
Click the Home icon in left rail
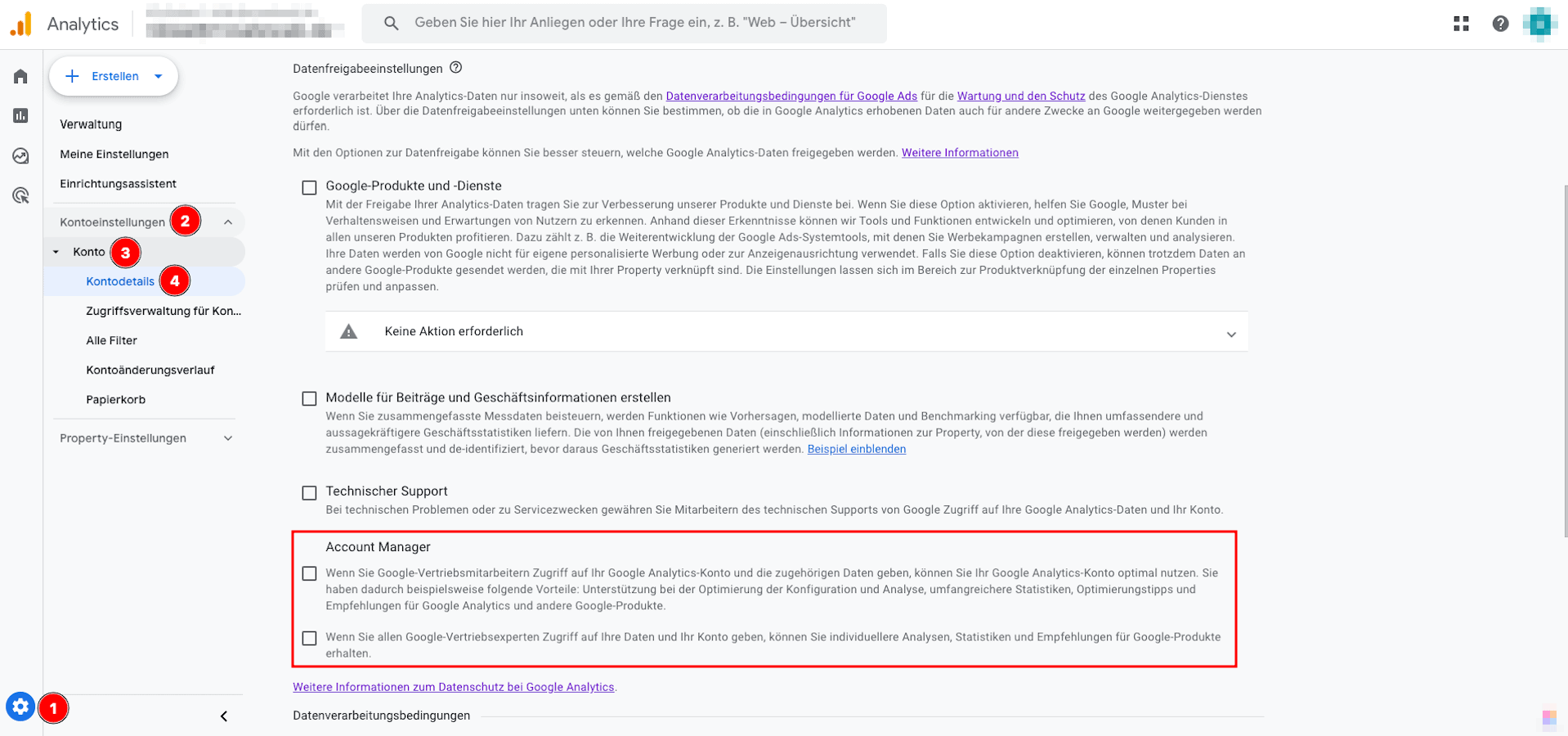tap(20, 77)
